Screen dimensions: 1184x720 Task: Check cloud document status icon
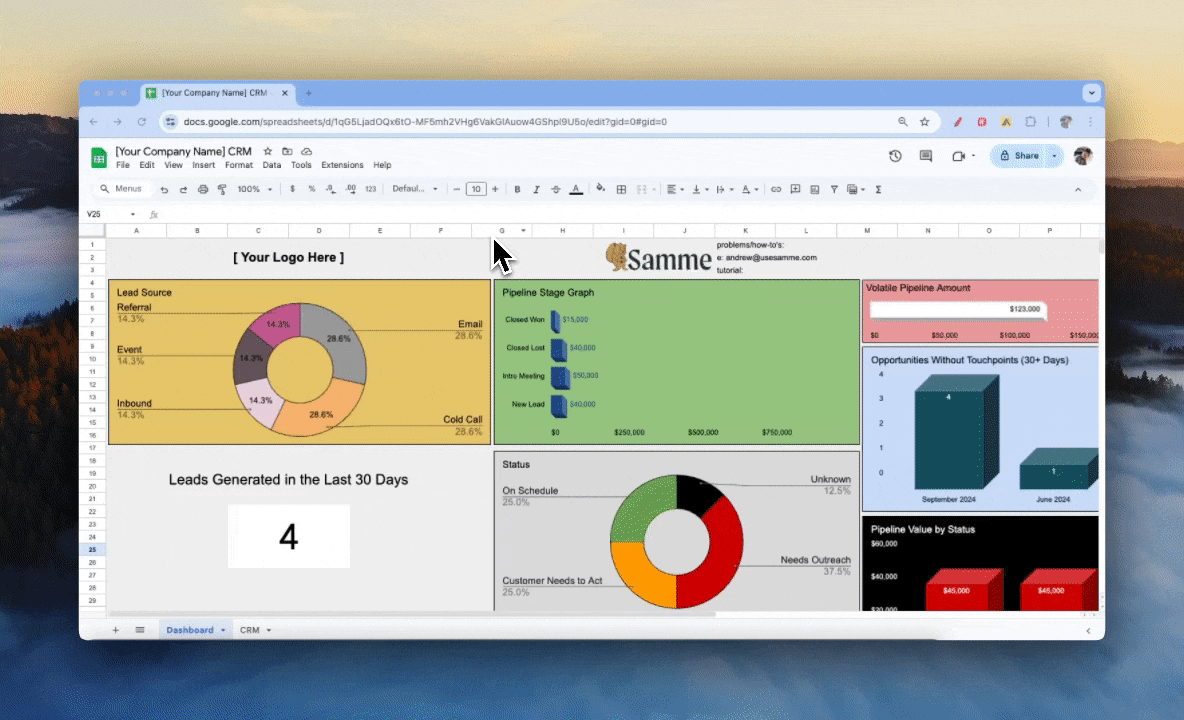point(307,152)
